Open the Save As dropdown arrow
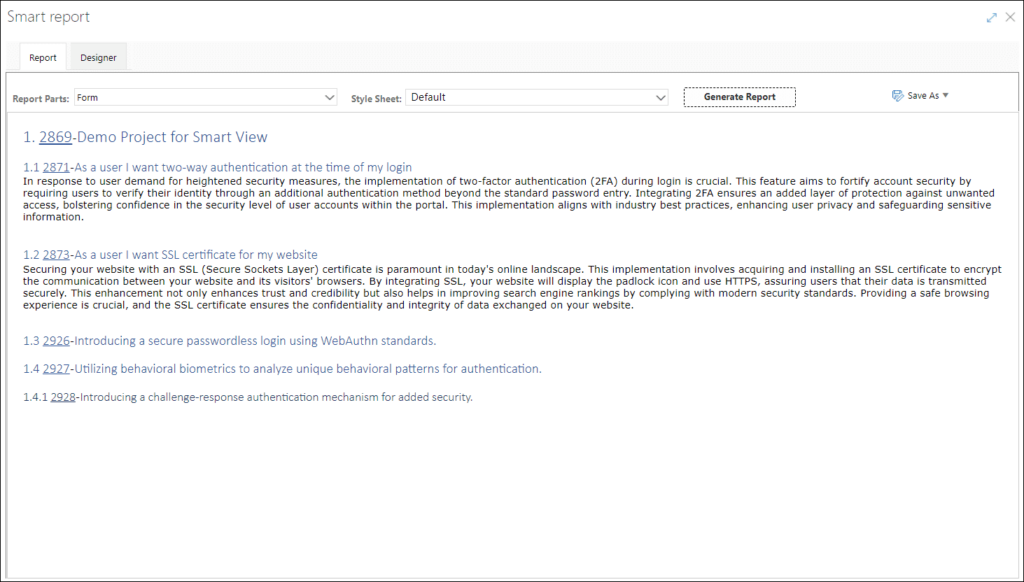The image size is (1024, 582). click(945, 96)
